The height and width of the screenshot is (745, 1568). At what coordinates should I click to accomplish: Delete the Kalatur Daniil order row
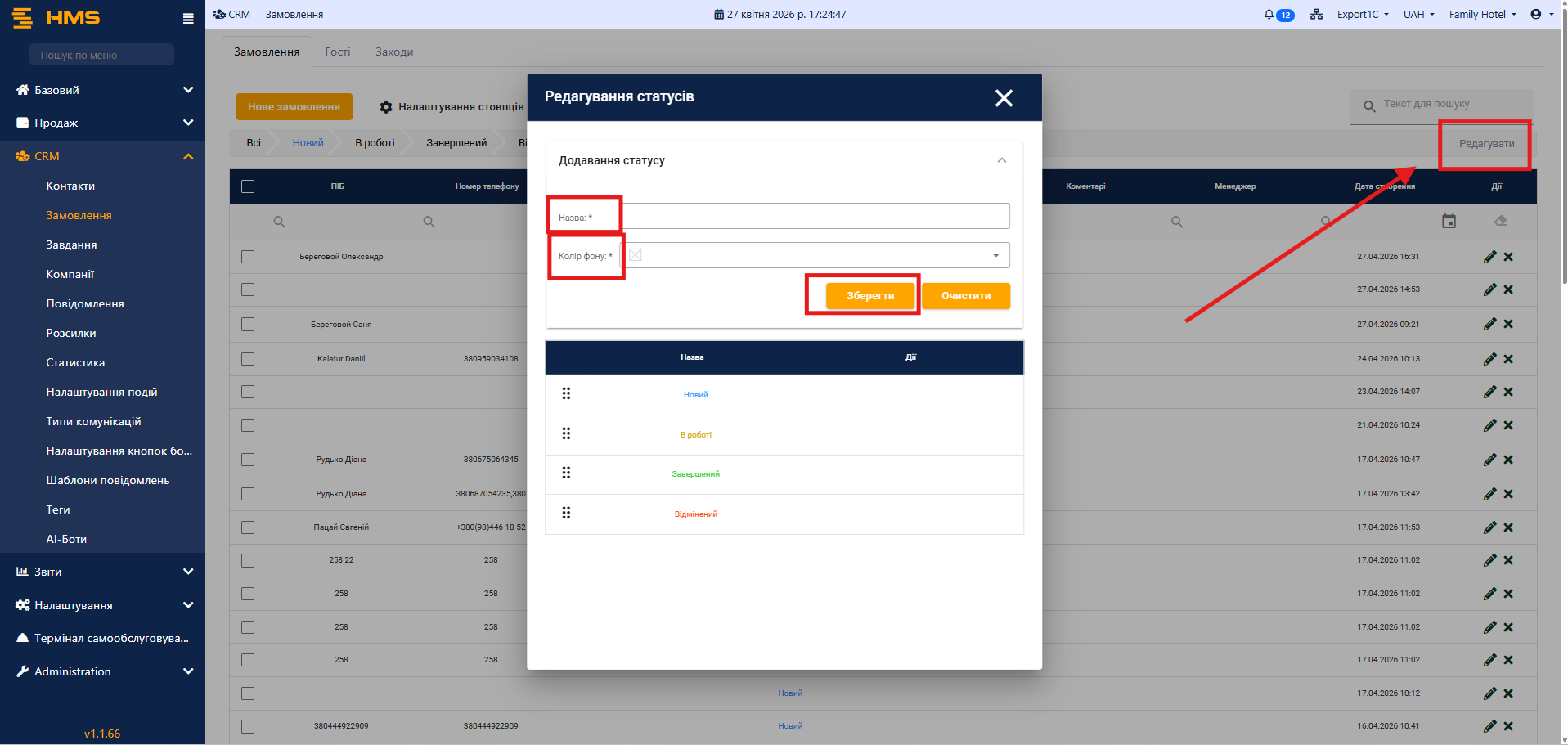pos(1508,359)
